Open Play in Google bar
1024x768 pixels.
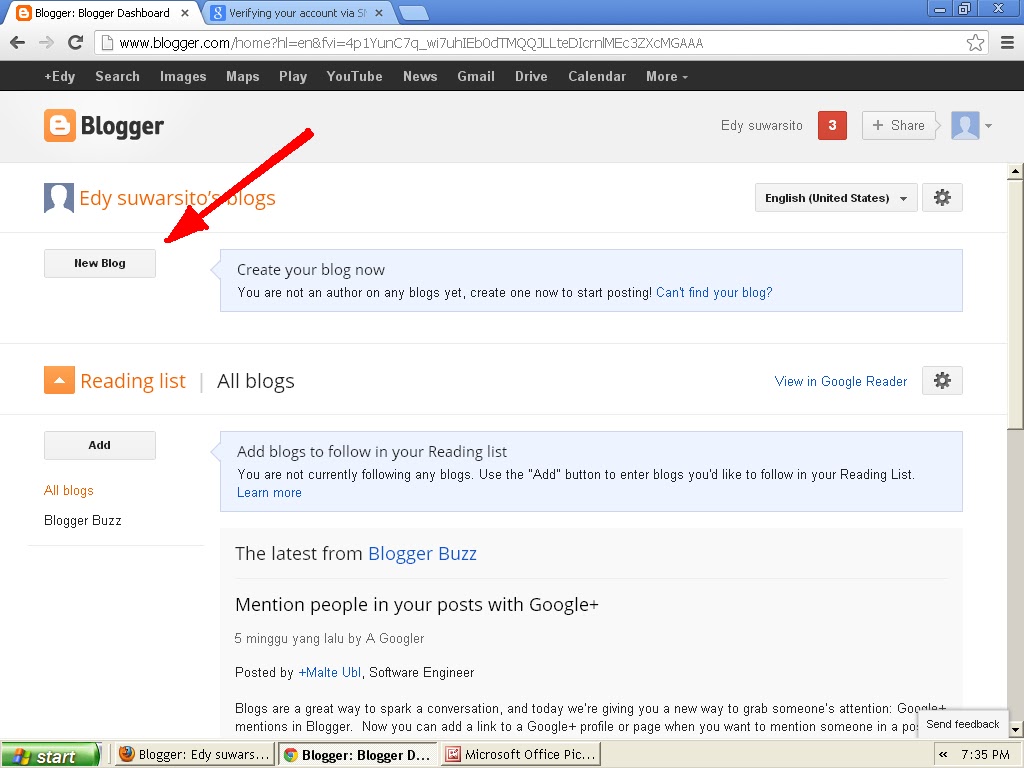point(293,76)
